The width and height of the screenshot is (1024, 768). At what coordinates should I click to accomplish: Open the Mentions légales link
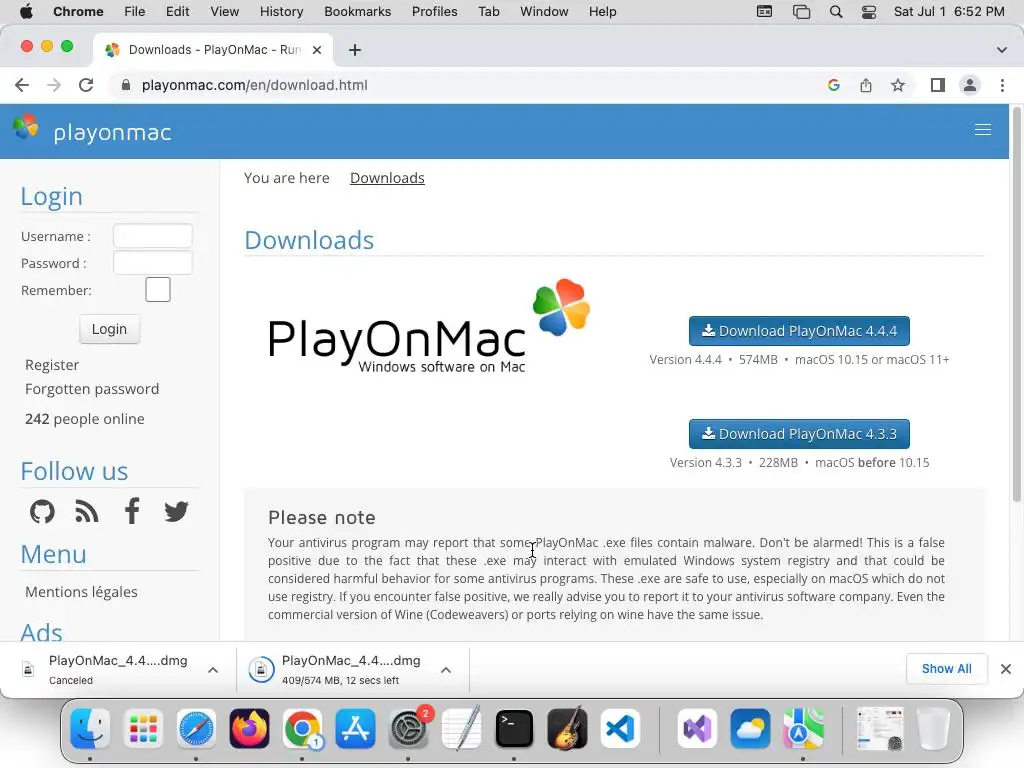tap(82, 592)
